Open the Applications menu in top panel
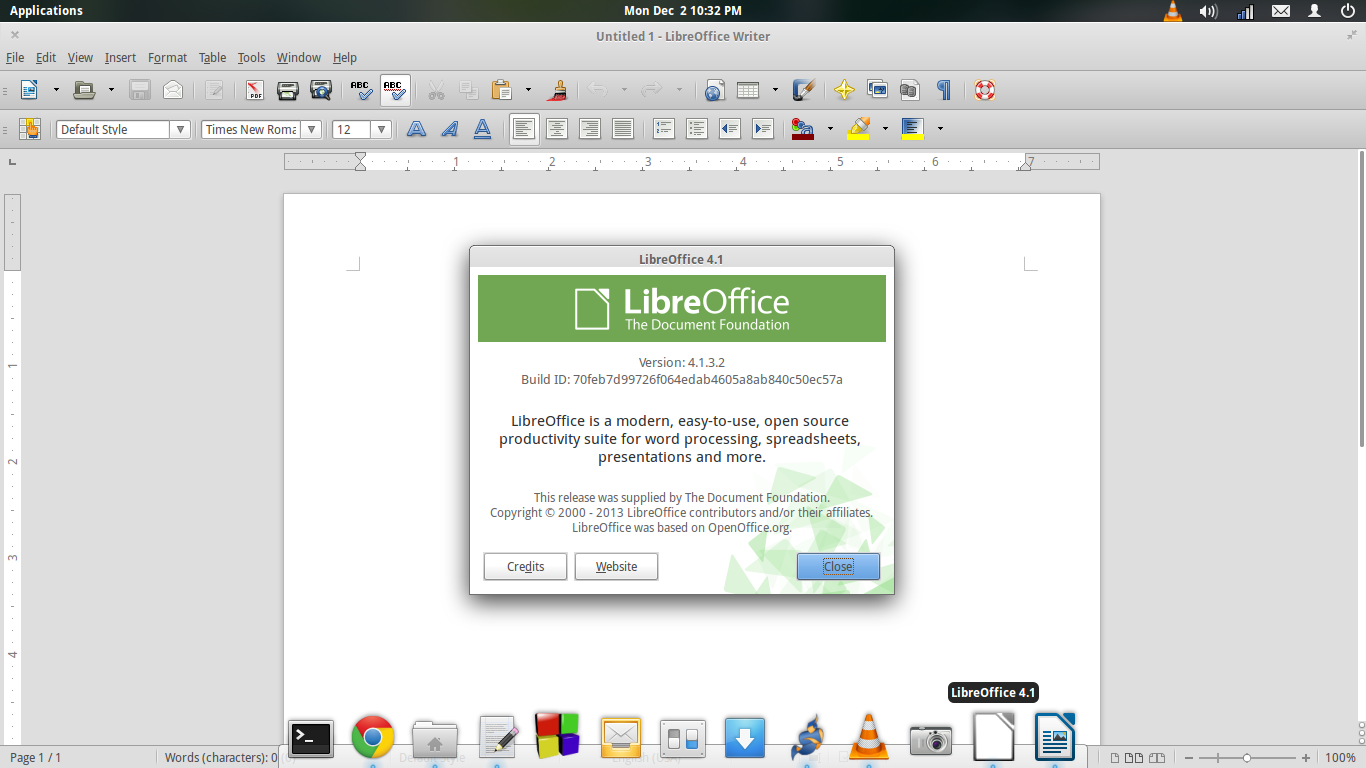This screenshot has width=1366, height=768. pos(46,11)
